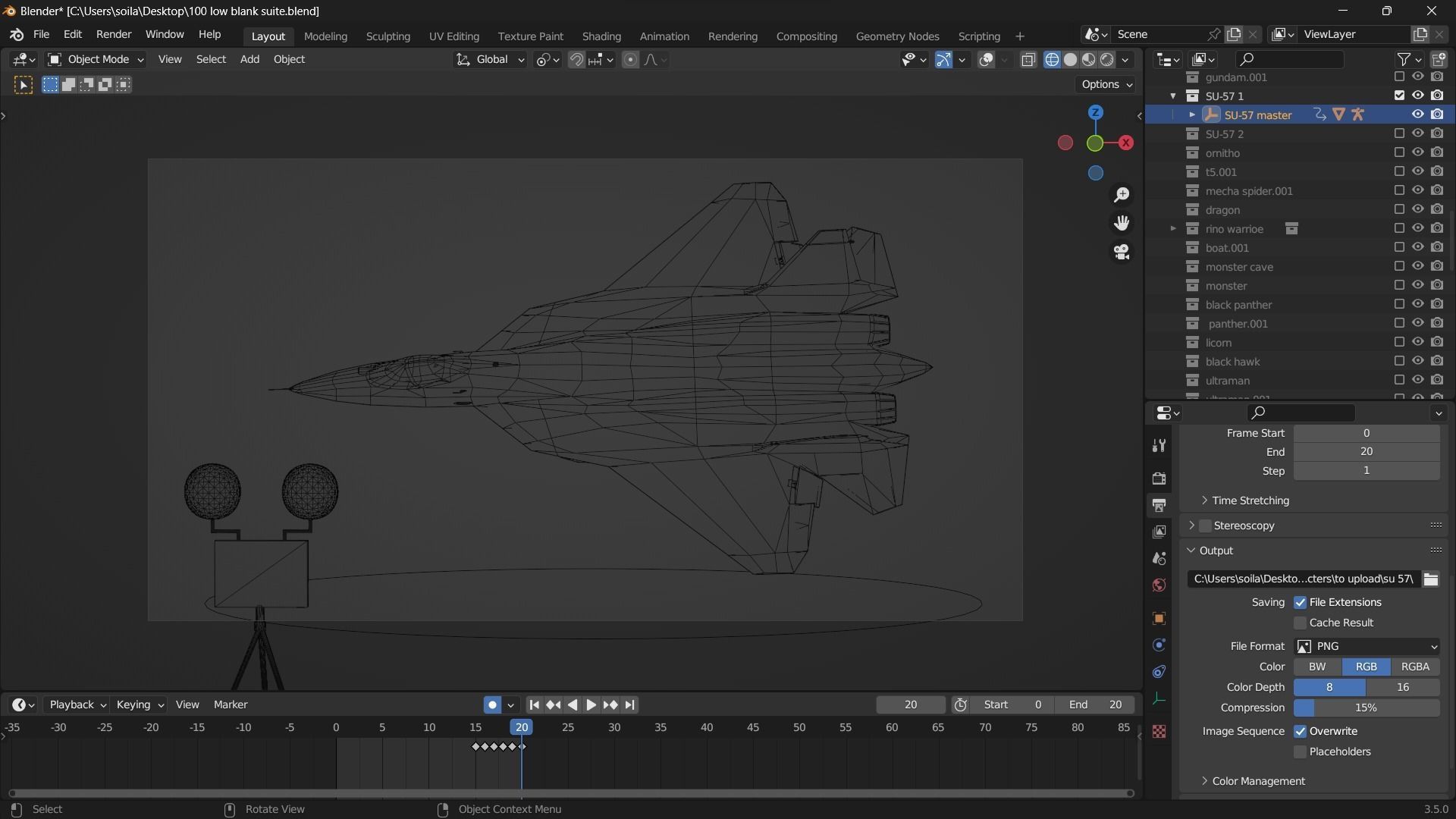Image resolution: width=1456 pixels, height=819 pixels.
Task: Uncheck Overwrite checkbox
Action: (1301, 732)
